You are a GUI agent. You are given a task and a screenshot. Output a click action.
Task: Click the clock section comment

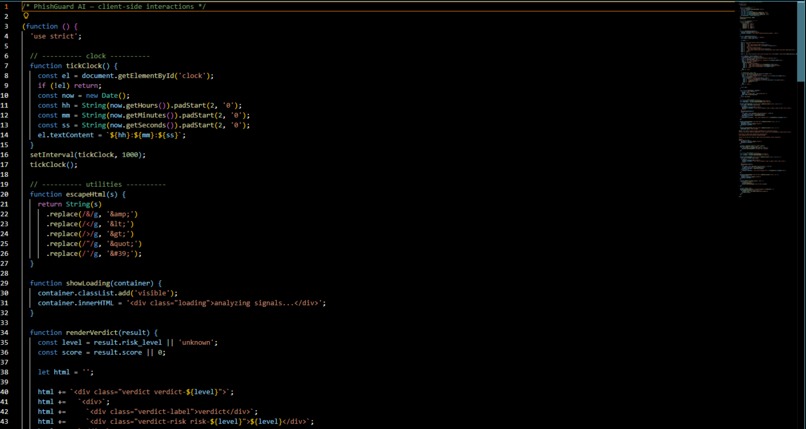tap(89, 56)
